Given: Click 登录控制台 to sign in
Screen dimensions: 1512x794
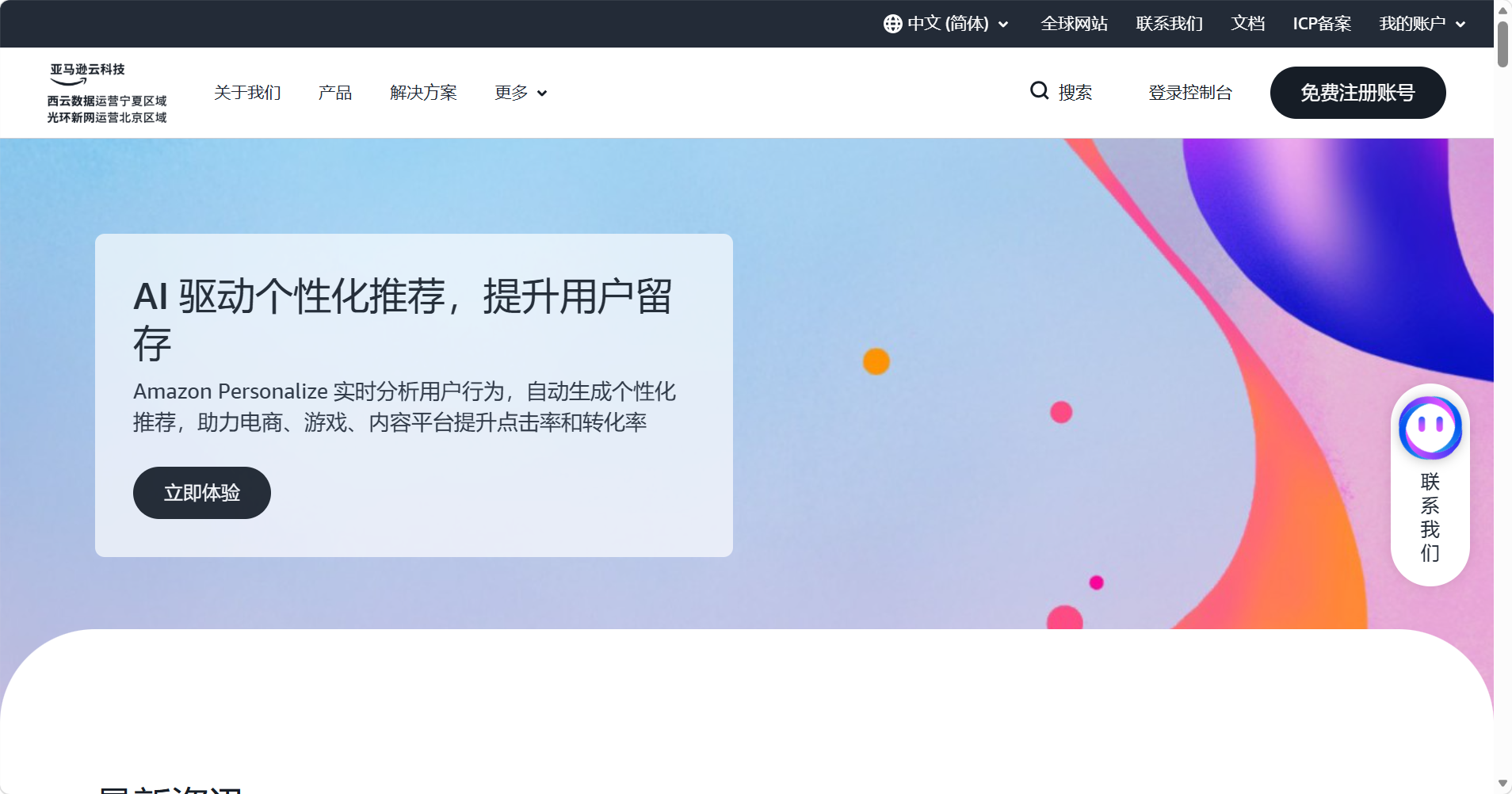Looking at the screenshot, I should [x=1190, y=93].
